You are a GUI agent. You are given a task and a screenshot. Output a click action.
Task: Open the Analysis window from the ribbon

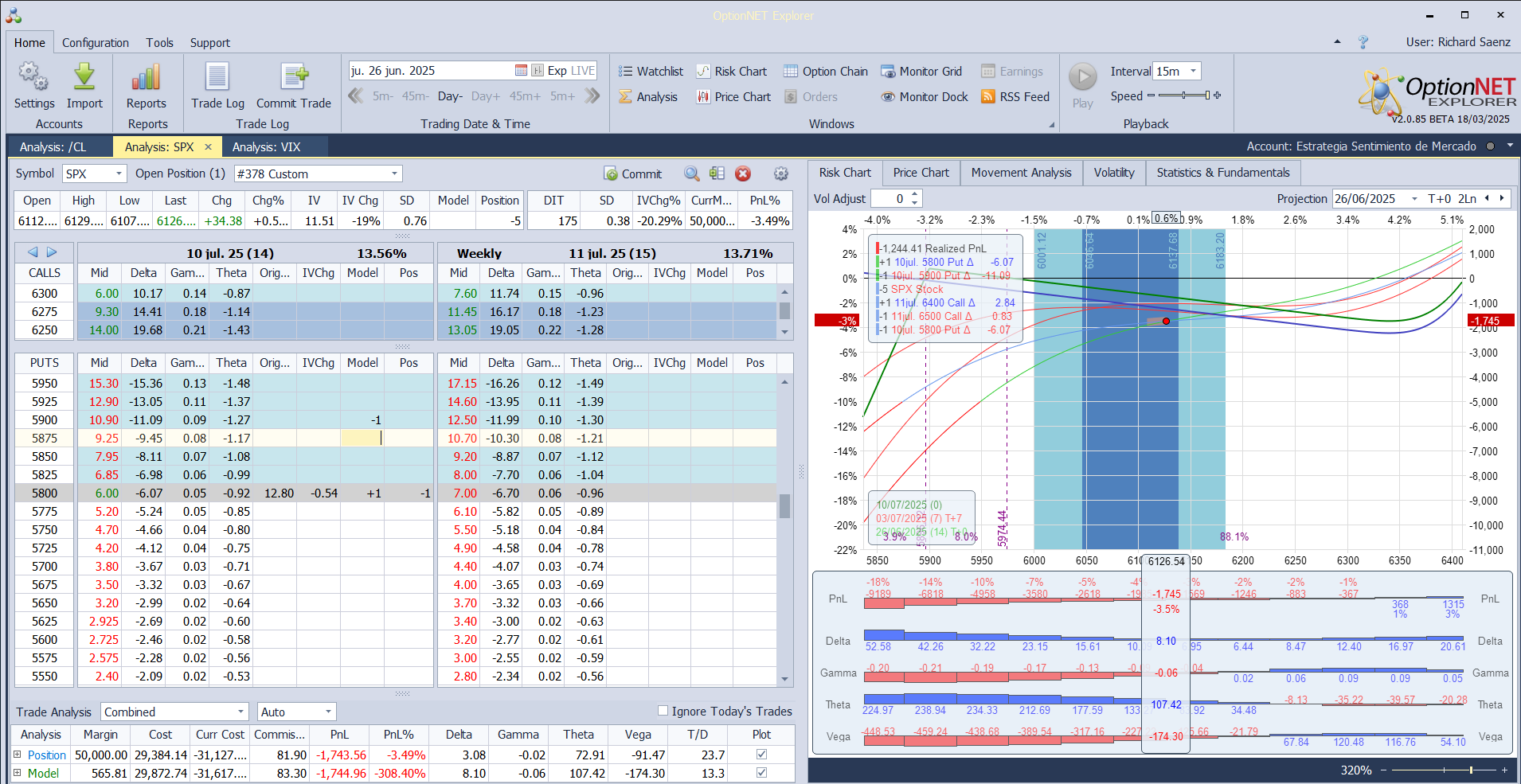click(648, 96)
